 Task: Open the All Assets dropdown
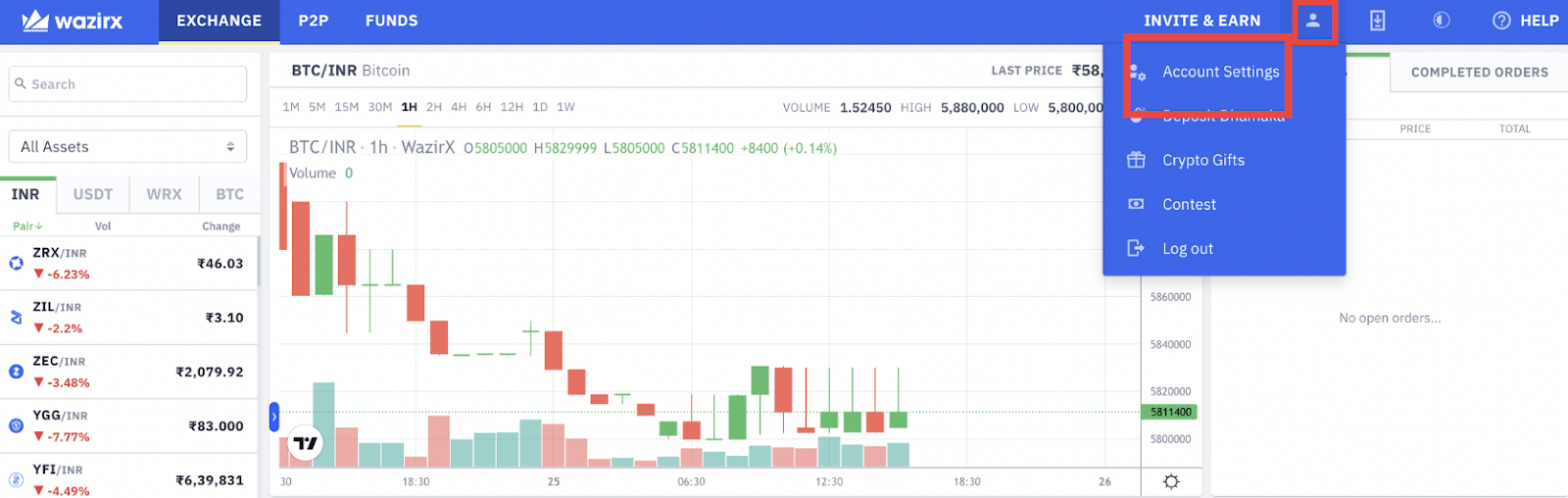pos(127,146)
